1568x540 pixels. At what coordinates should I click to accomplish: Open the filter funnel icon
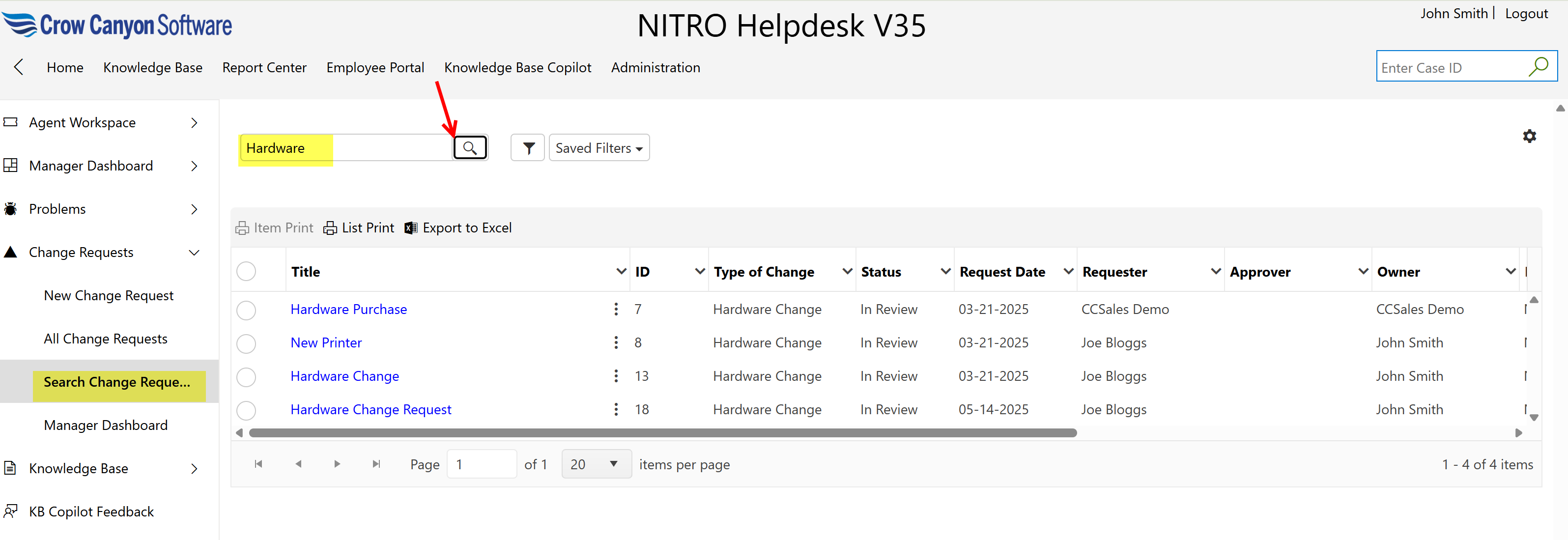pos(528,148)
